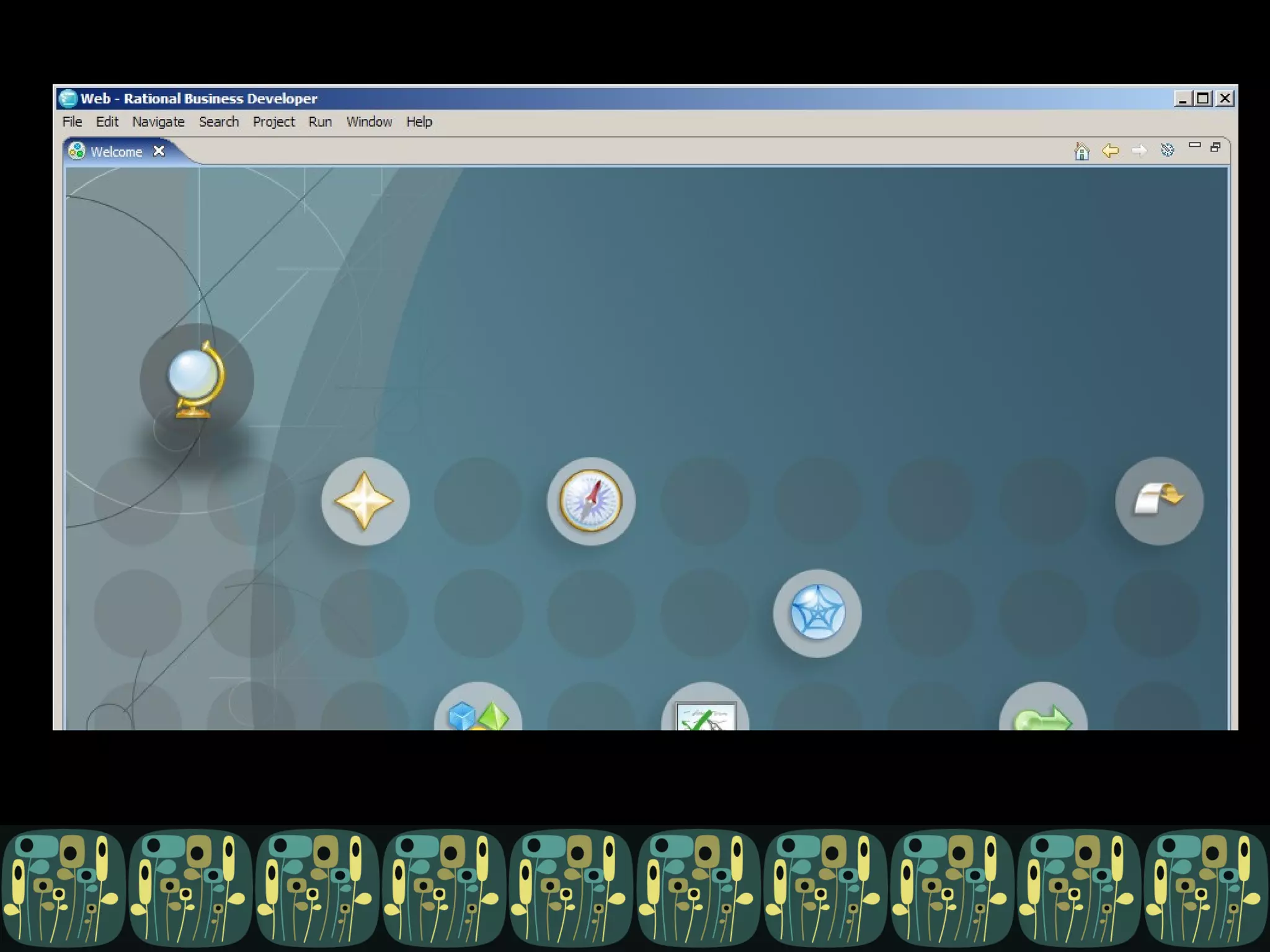The width and height of the screenshot is (1270, 952).
Task: Minimize the Welcome view pane
Action: click(x=1194, y=146)
